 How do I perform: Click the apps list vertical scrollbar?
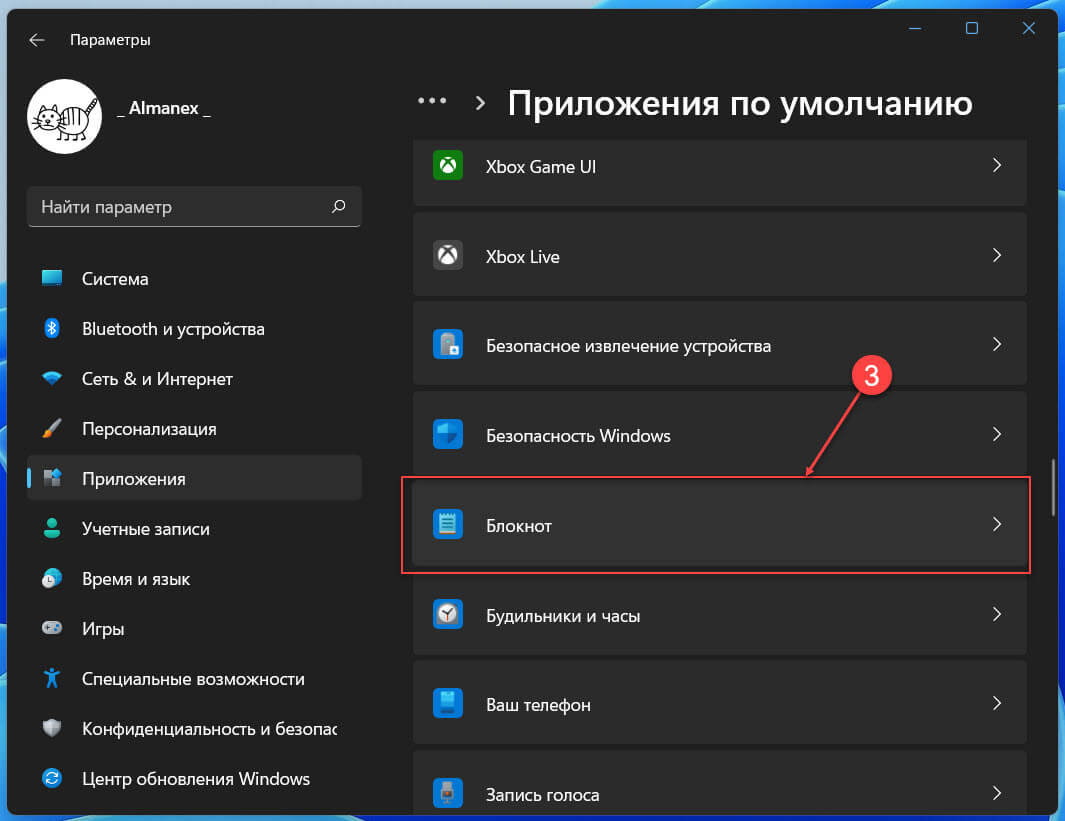(1053, 488)
